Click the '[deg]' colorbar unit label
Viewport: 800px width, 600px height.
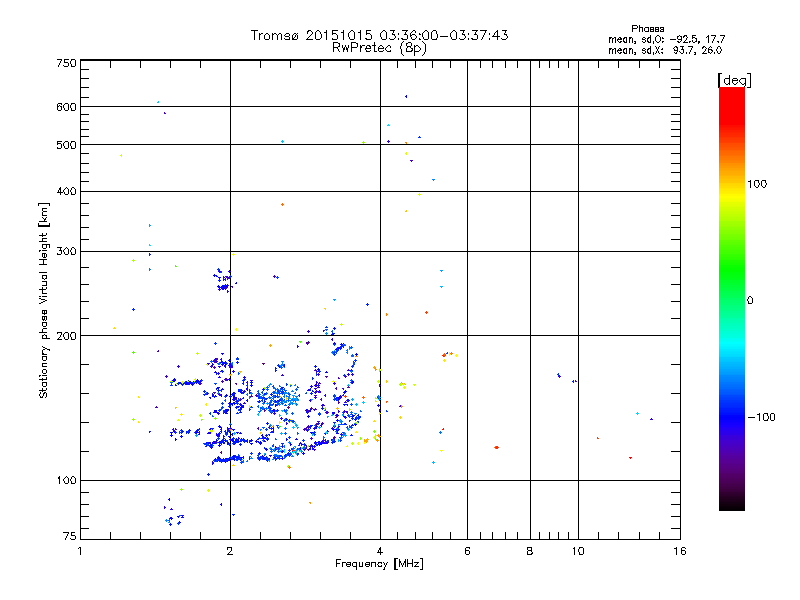(734, 80)
